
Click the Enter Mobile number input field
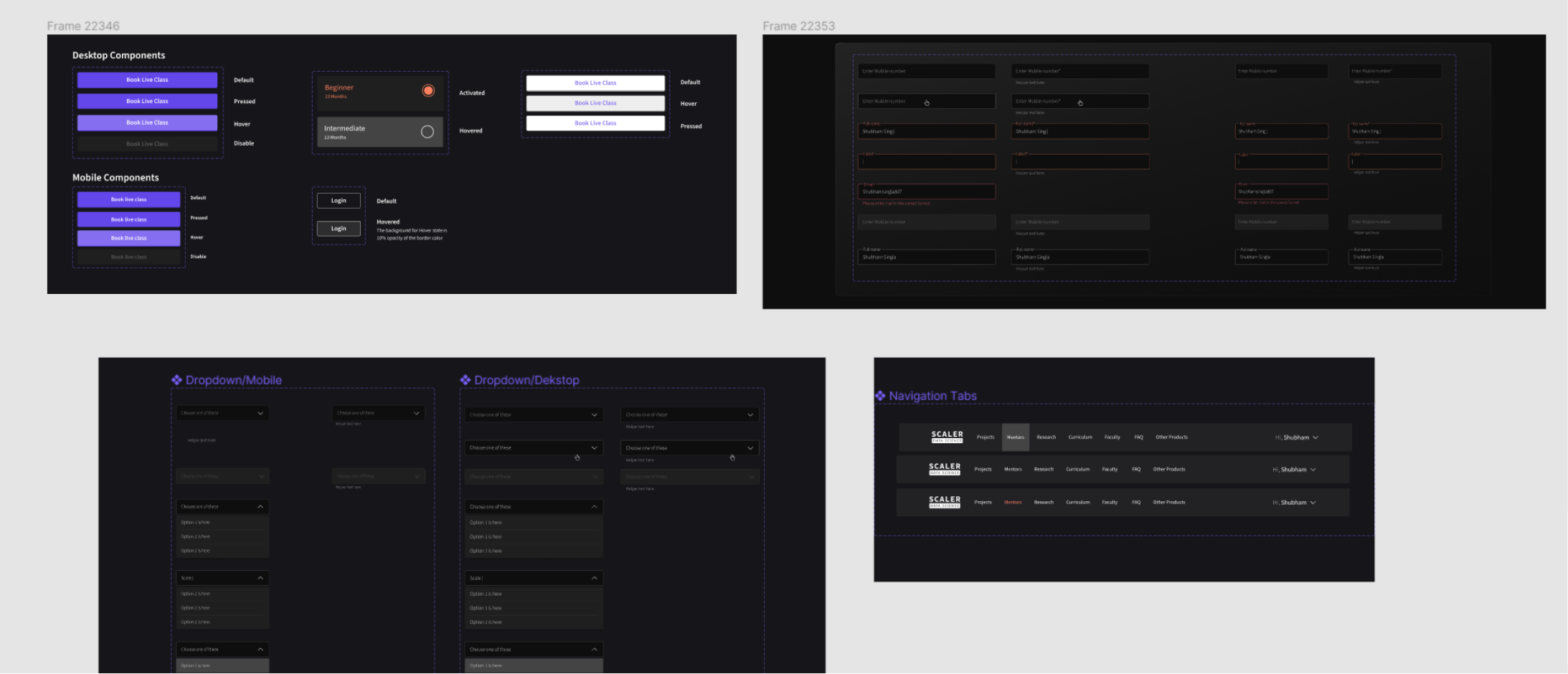(926, 71)
